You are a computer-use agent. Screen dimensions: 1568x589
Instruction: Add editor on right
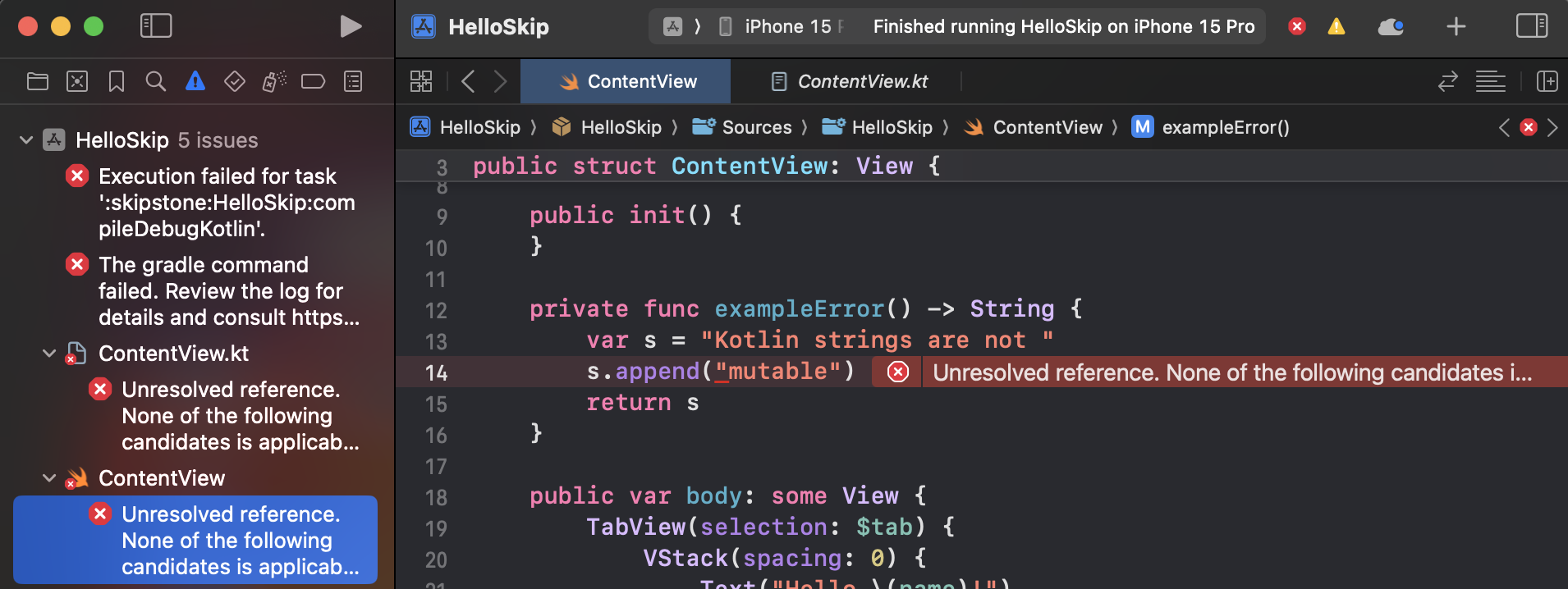pyautogui.click(x=1547, y=81)
